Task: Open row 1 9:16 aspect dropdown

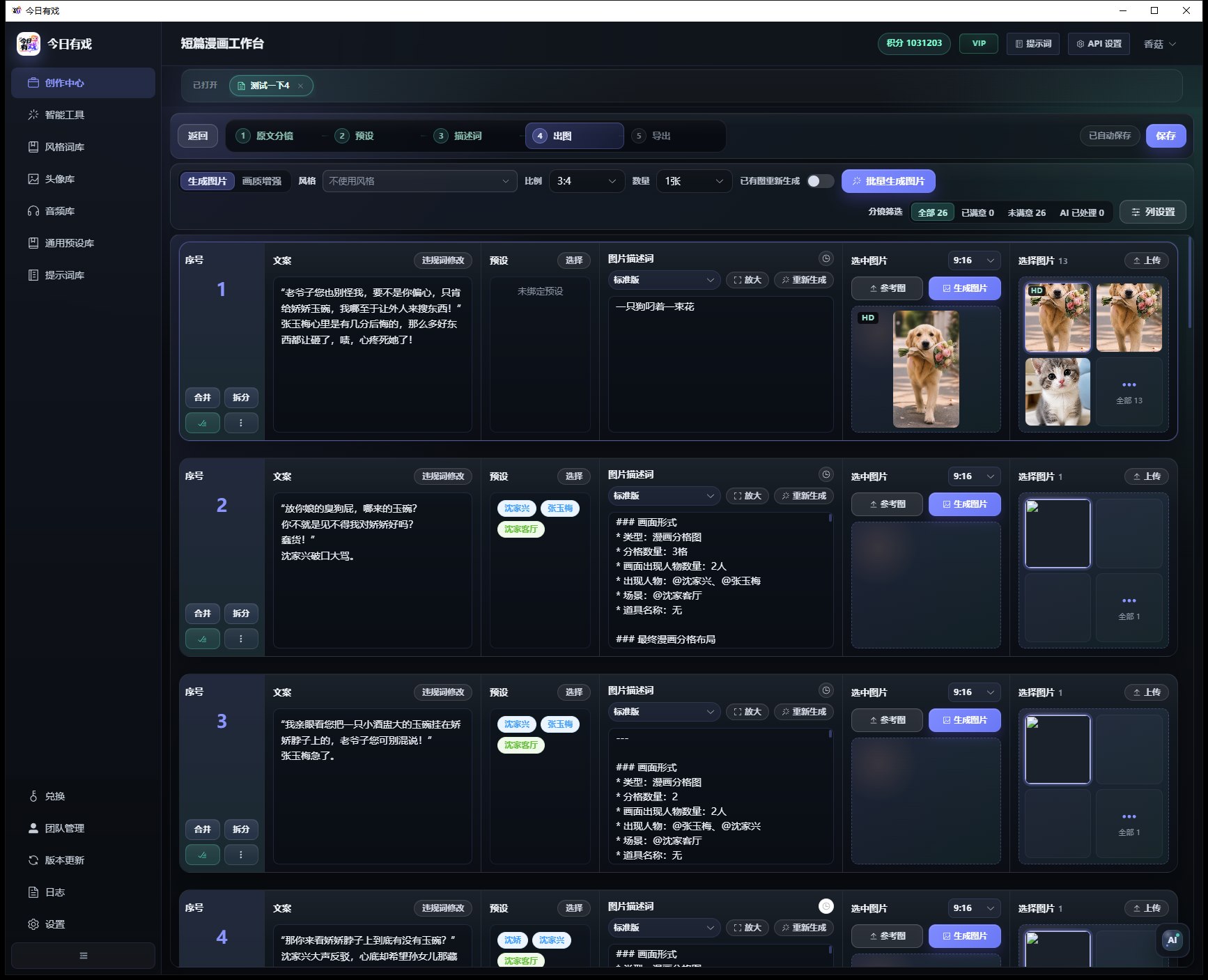Action: 974,260
